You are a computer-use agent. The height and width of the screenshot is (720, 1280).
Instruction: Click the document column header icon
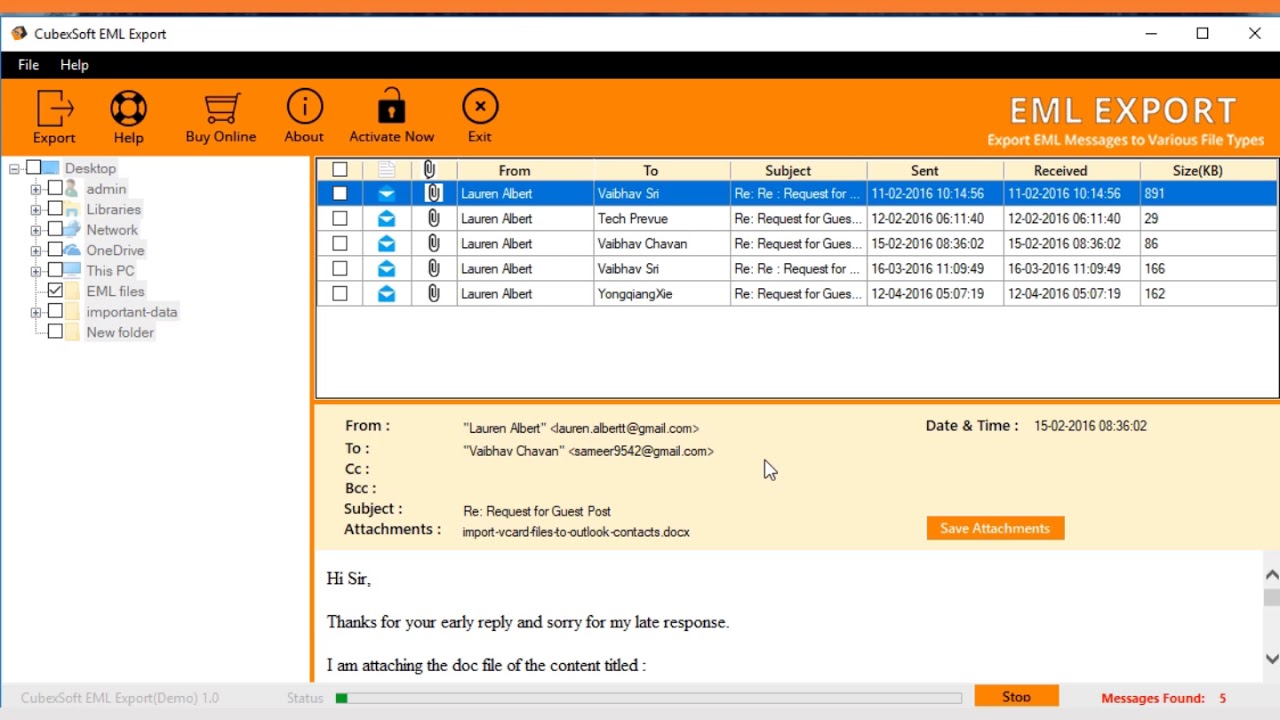[386, 170]
